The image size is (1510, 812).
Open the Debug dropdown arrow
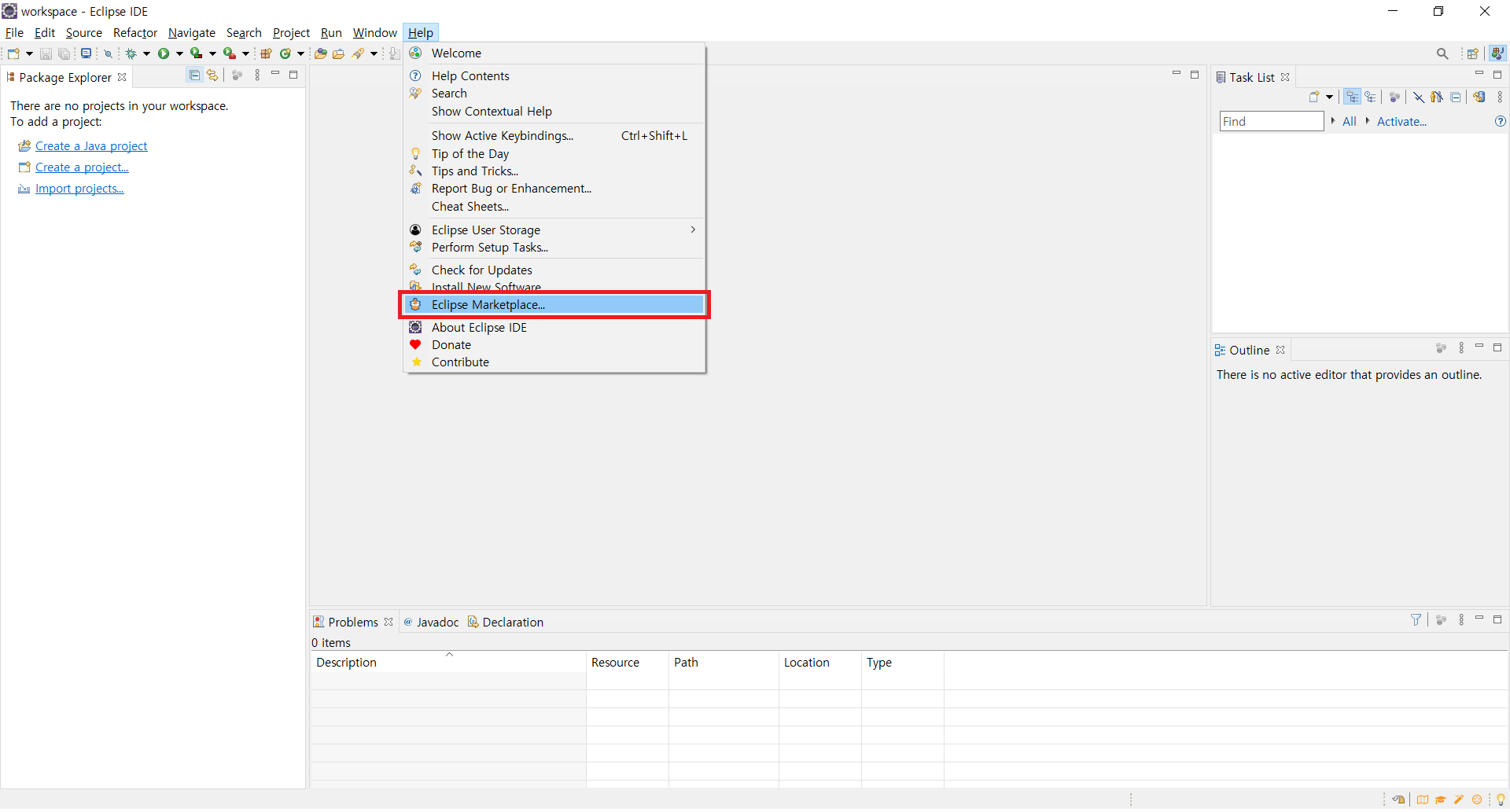pyautogui.click(x=146, y=53)
